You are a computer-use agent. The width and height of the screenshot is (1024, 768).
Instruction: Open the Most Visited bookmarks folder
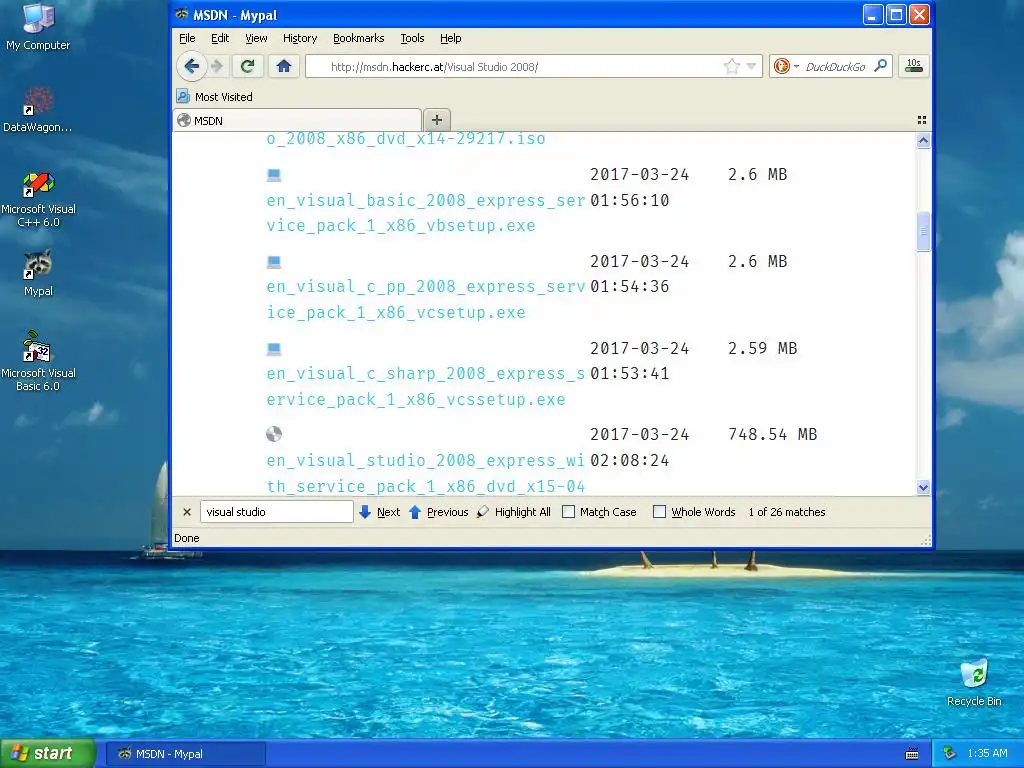click(214, 97)
